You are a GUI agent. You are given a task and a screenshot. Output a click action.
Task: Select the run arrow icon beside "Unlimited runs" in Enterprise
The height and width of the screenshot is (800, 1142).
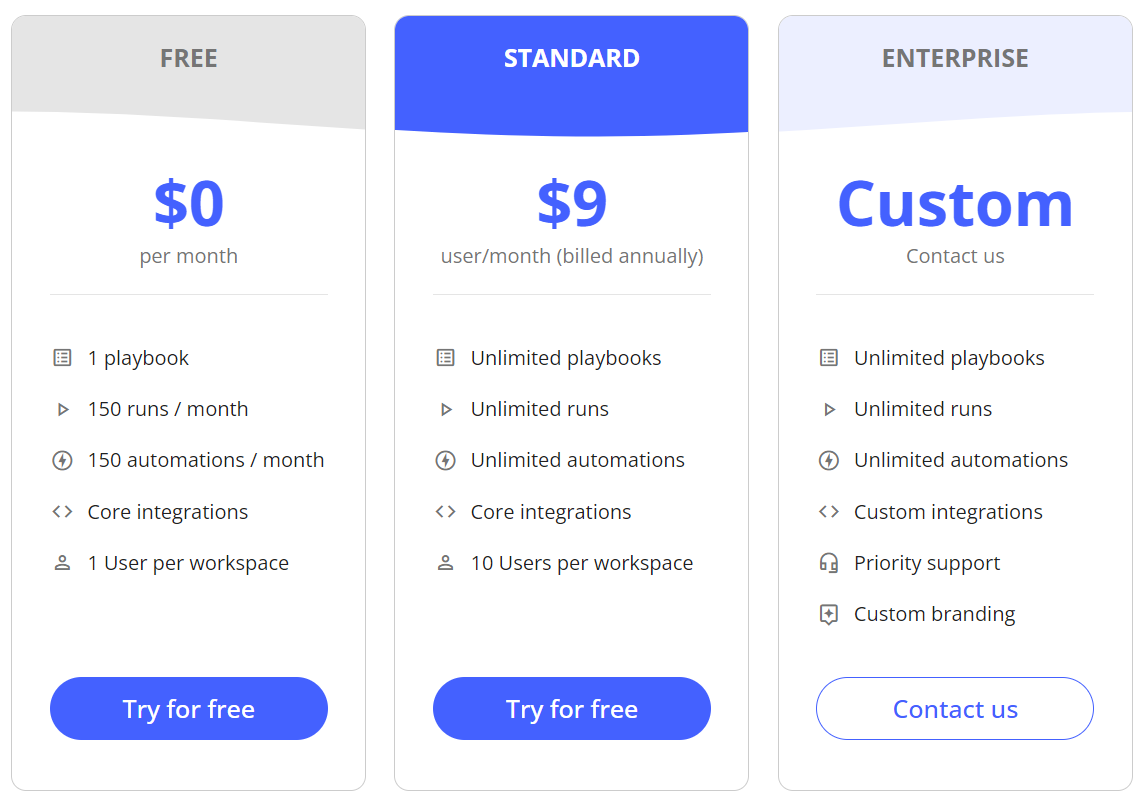[828, 408]
